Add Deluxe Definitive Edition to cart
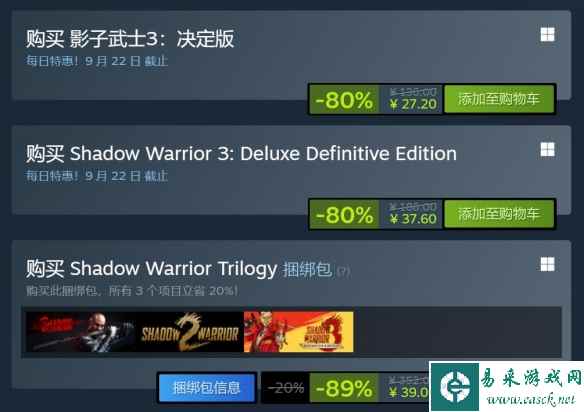 pos(499,214)
